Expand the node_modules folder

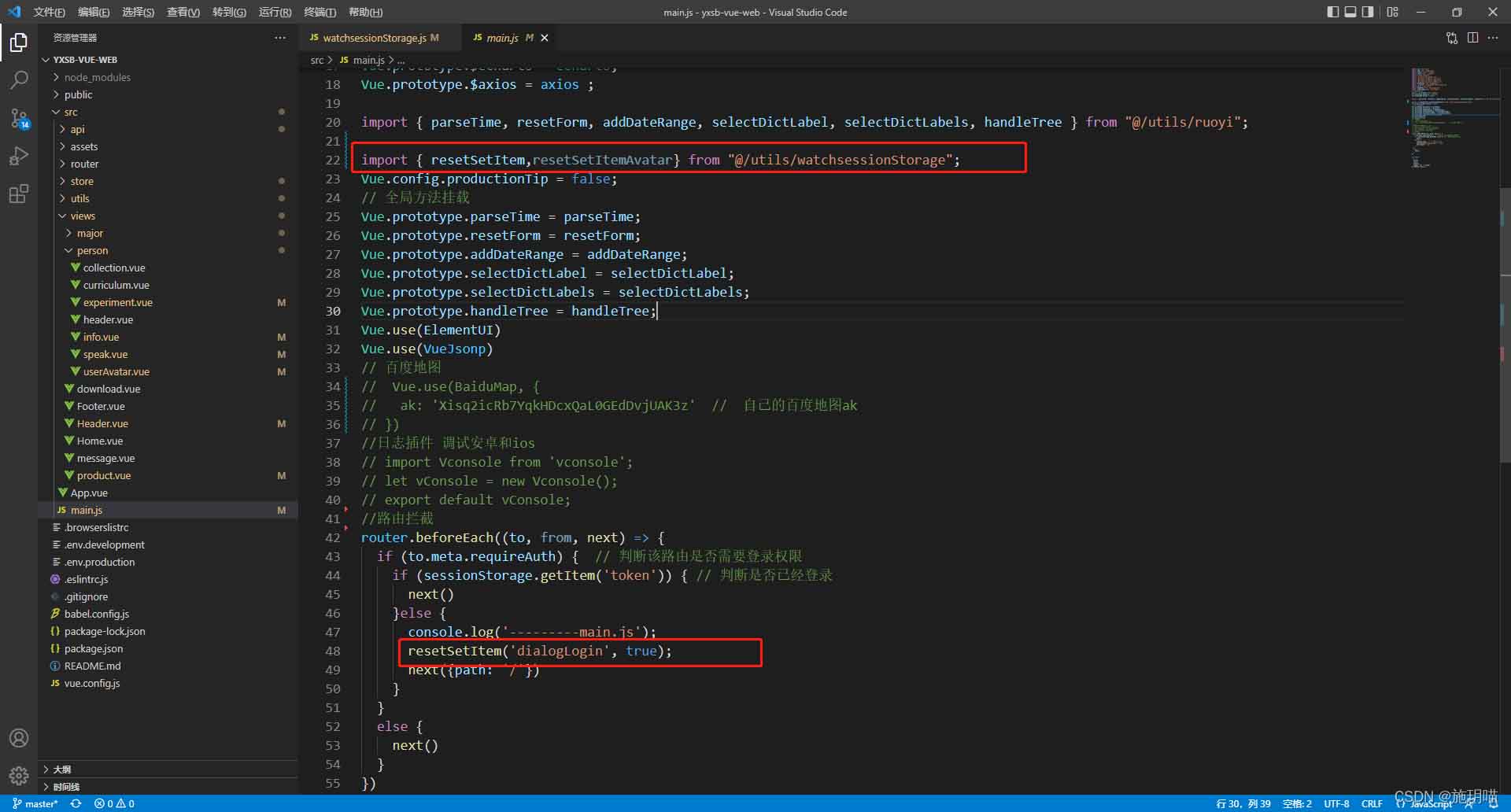[97, 77]
